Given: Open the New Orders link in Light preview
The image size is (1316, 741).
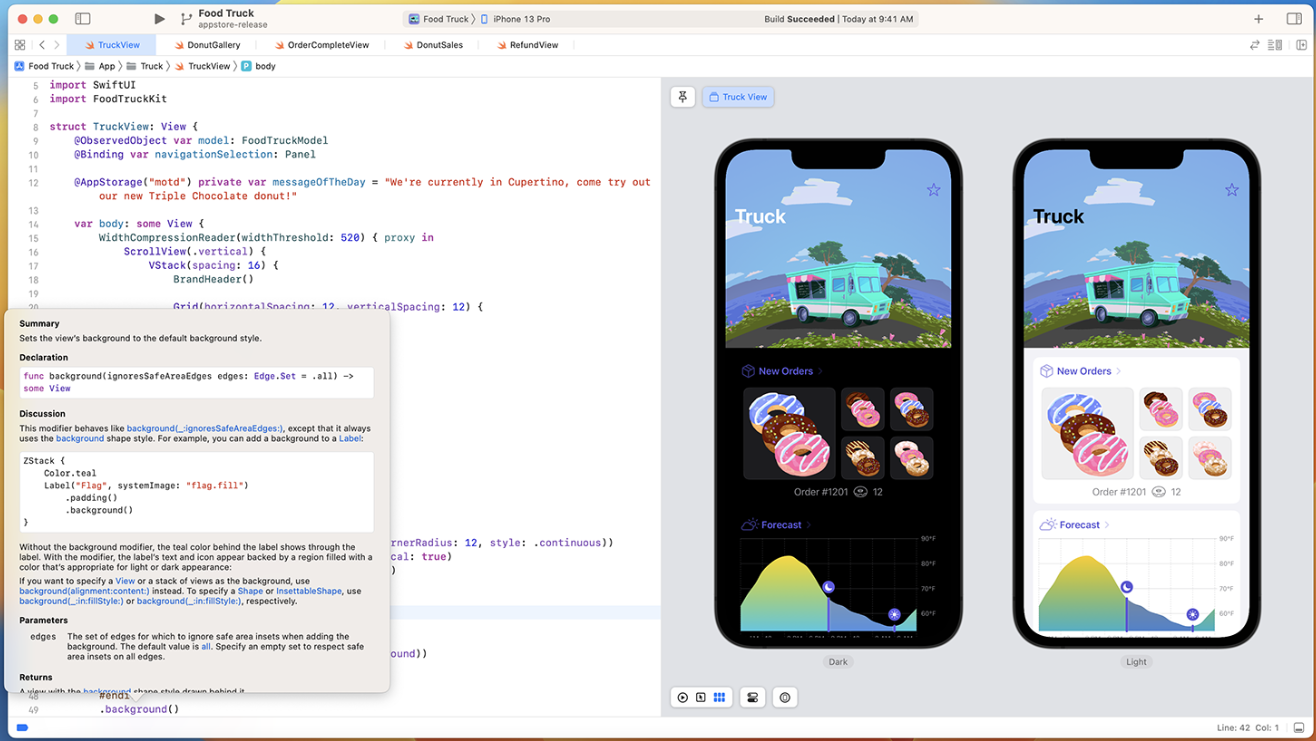Looking at the screenshot, I should click(x=1084, y=371).
